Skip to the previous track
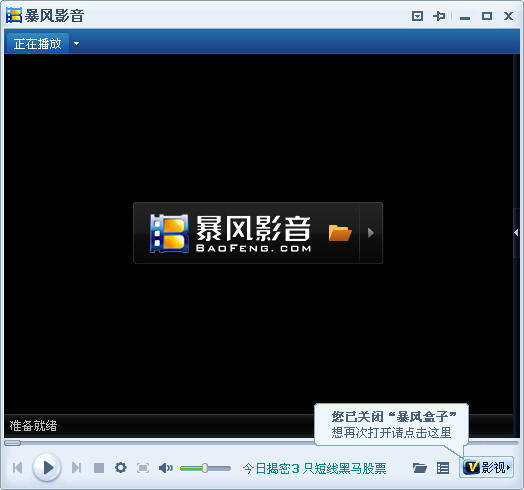 coord(17,468)
